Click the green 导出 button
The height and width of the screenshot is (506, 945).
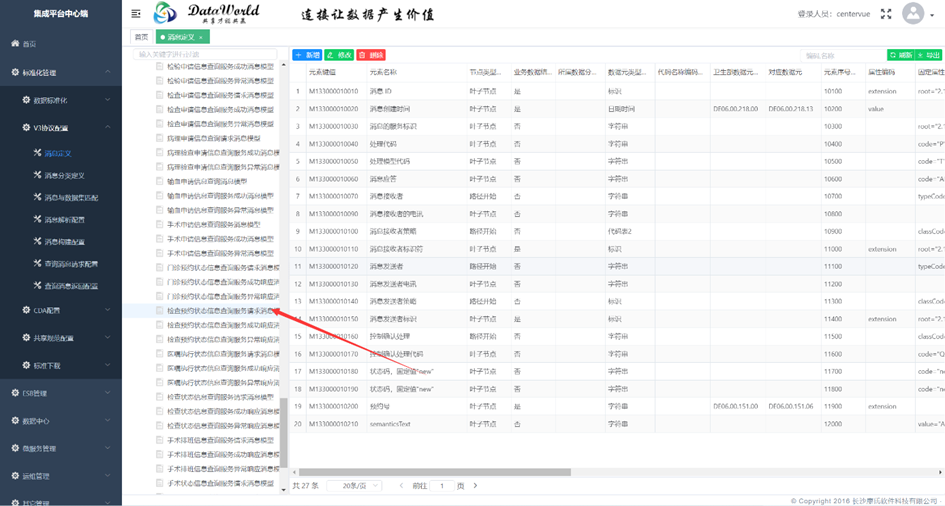point(929,55)
